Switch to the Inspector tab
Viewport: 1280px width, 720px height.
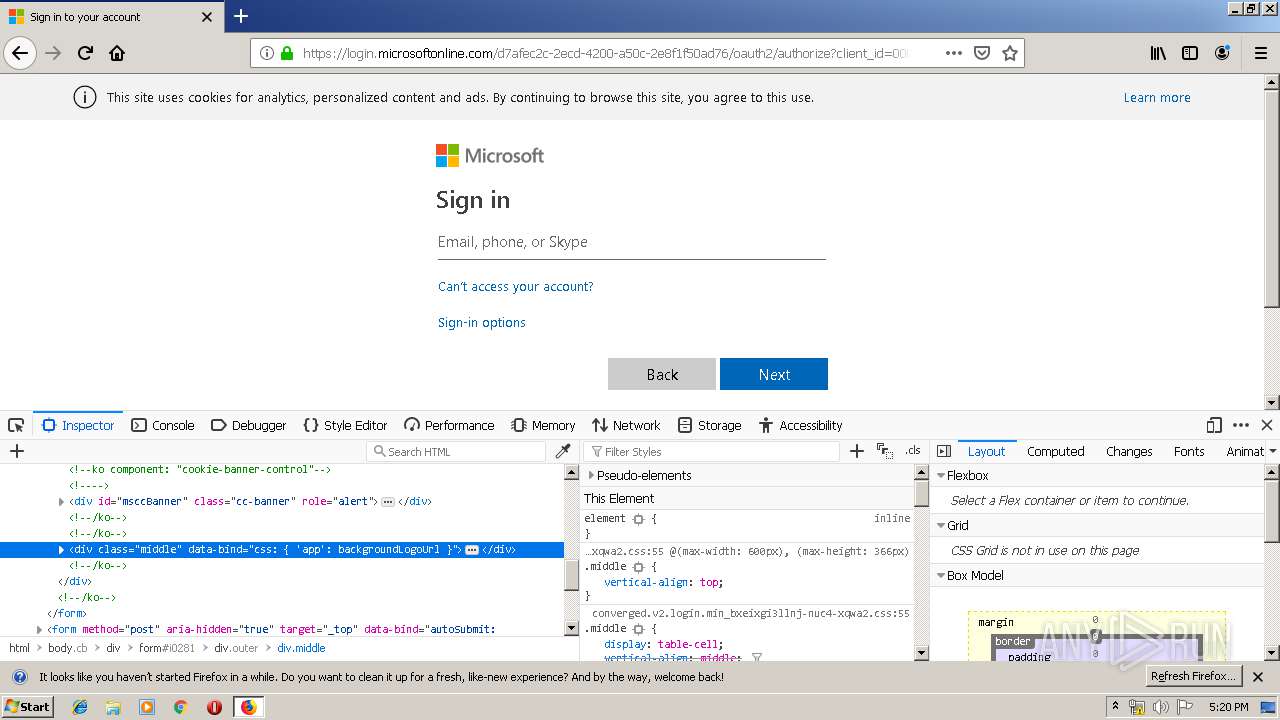[78, 425]
